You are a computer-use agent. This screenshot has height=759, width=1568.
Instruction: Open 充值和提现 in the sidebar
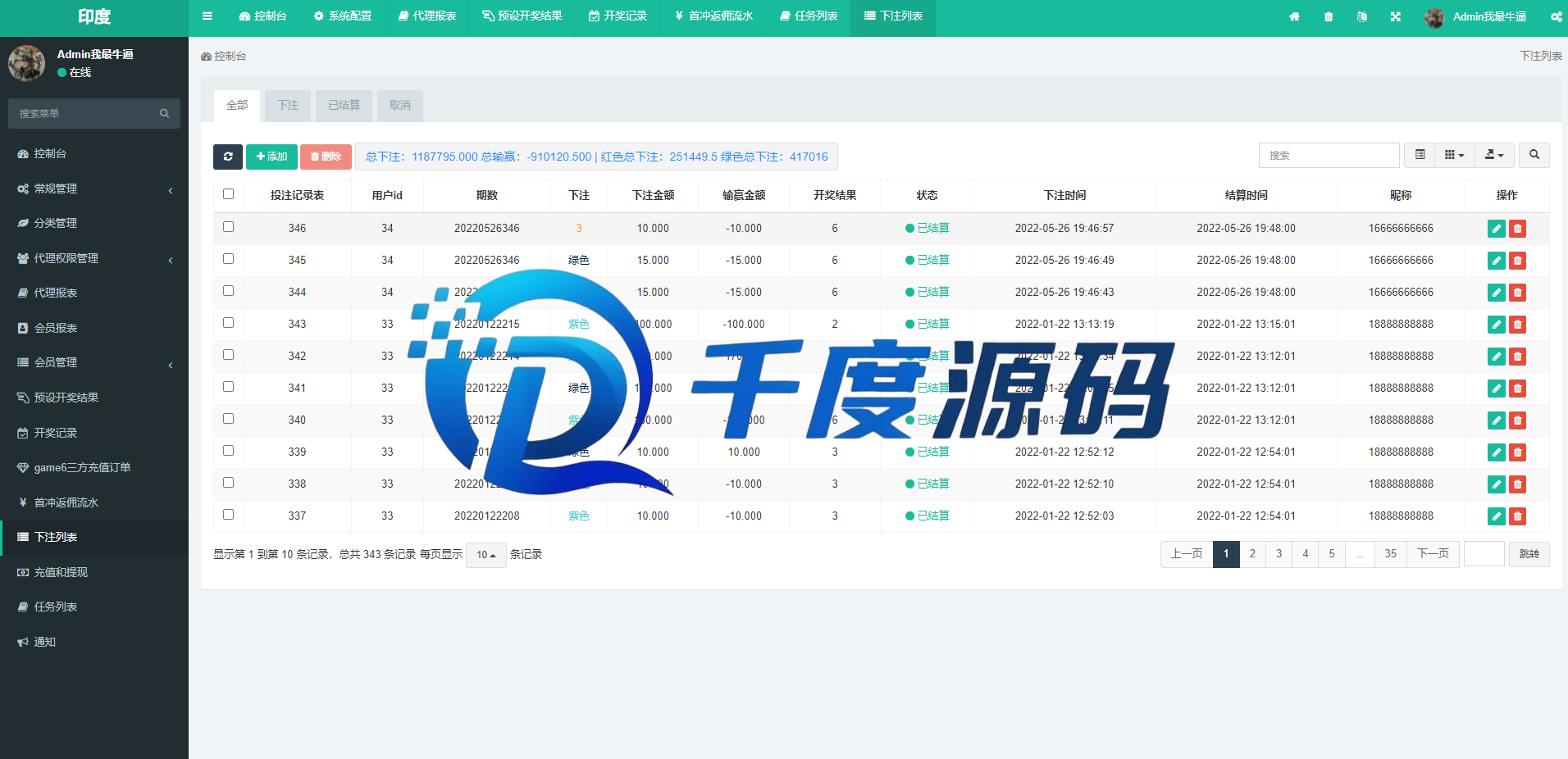tap(94, 572)
